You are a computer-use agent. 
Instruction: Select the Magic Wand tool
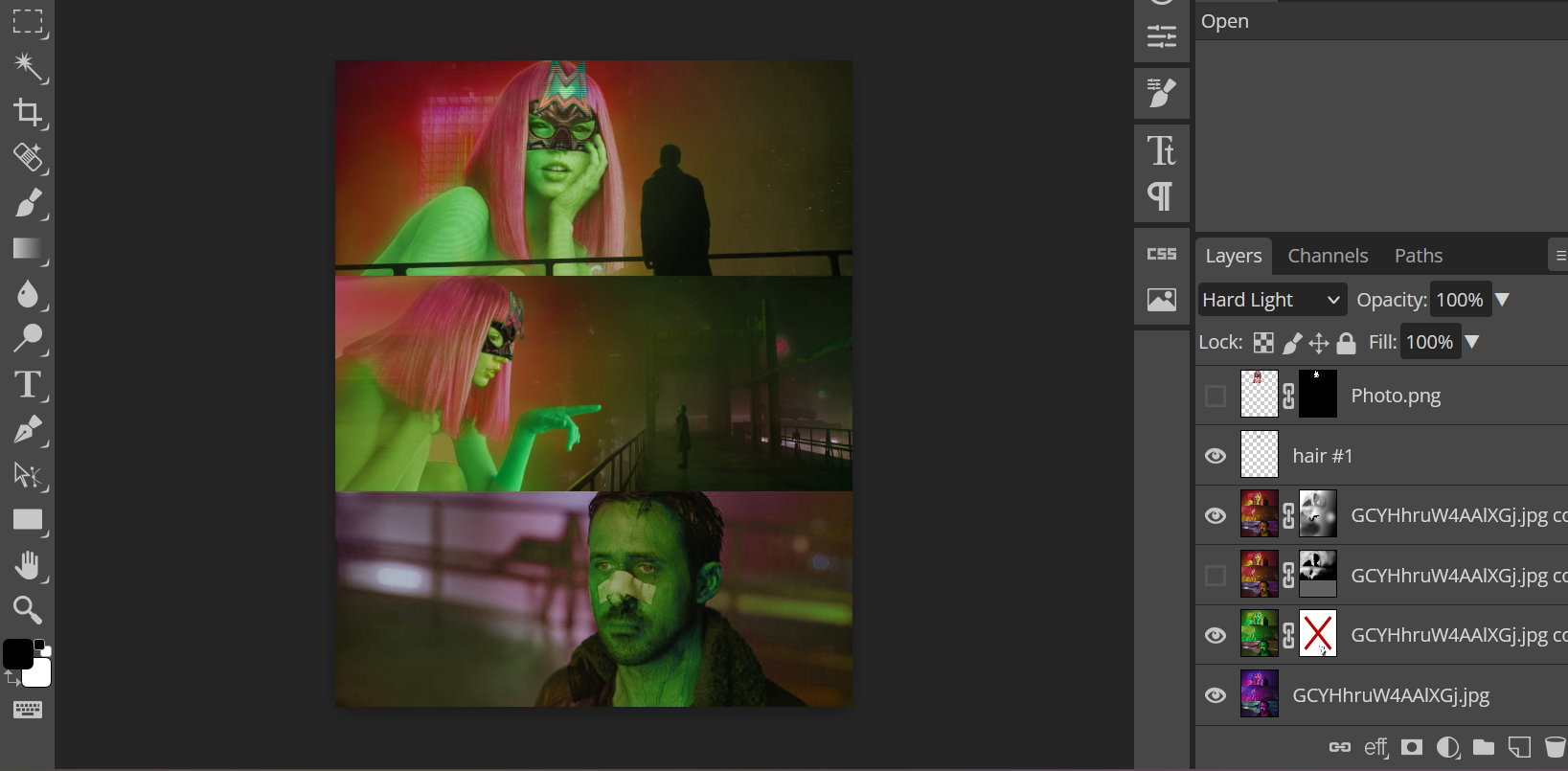point(27,66)
